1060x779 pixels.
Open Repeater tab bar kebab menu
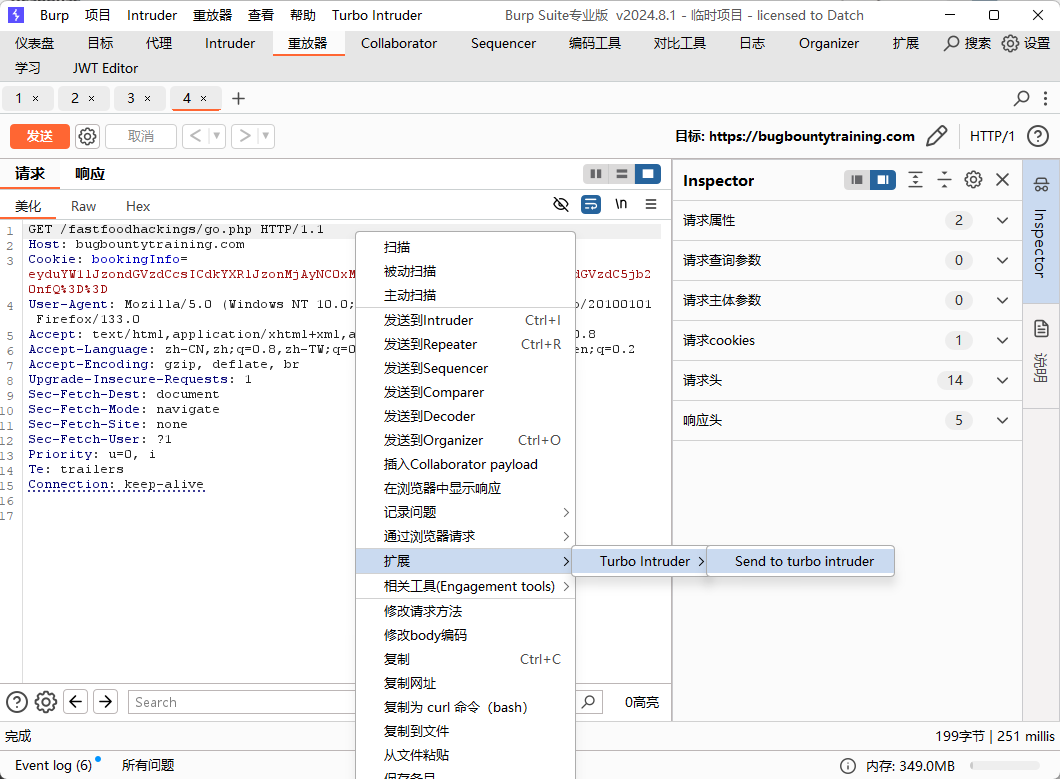tap(1045, 99)
